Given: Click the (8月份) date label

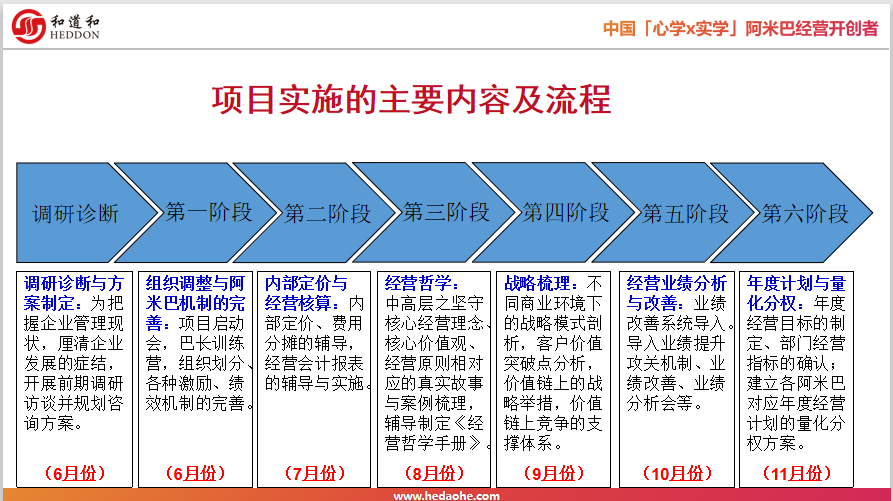Looking at the screenshot, I should tap(434, 473).
